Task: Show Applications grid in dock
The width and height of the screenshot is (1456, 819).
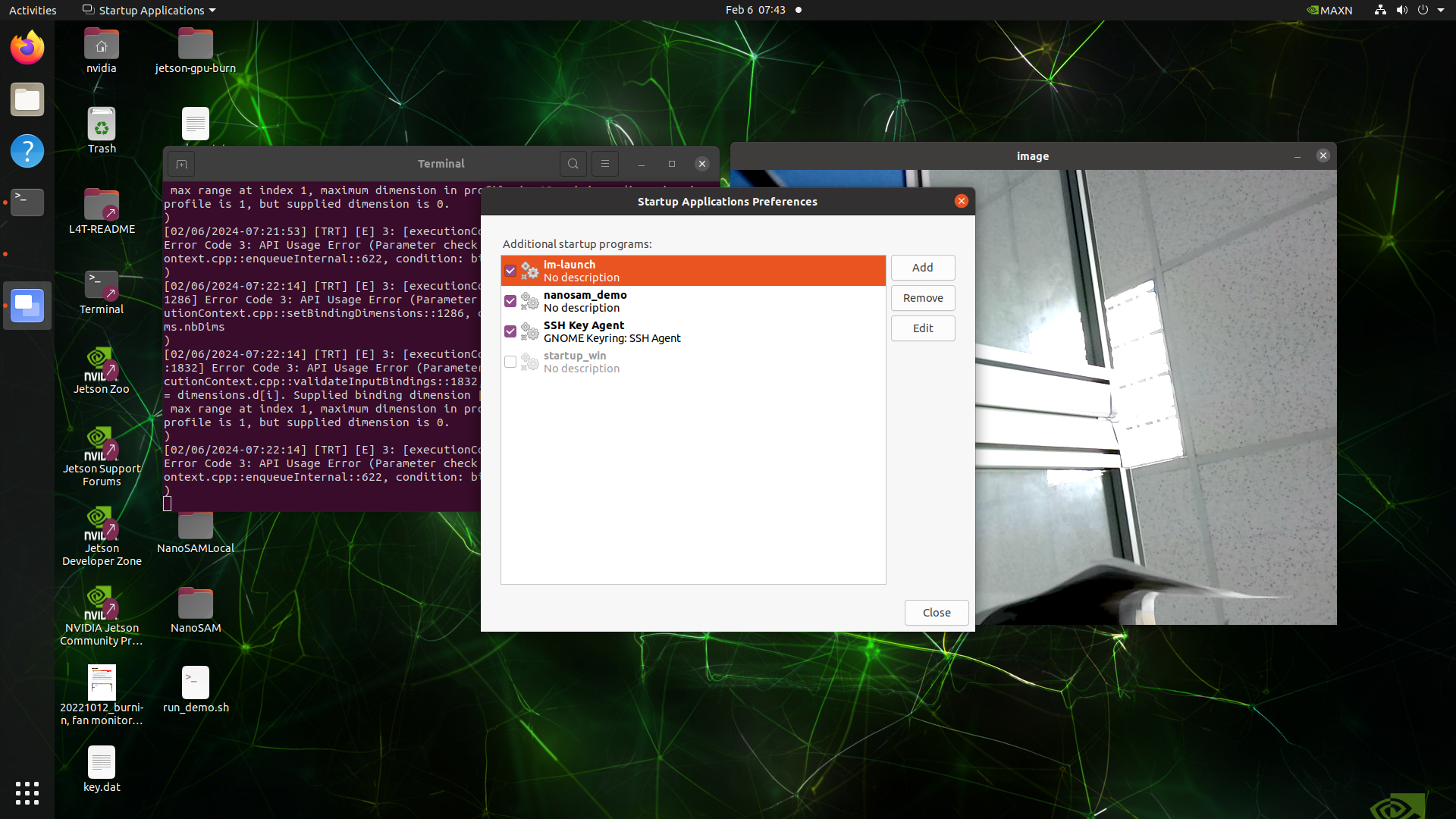Action: [x=27, y=793]
